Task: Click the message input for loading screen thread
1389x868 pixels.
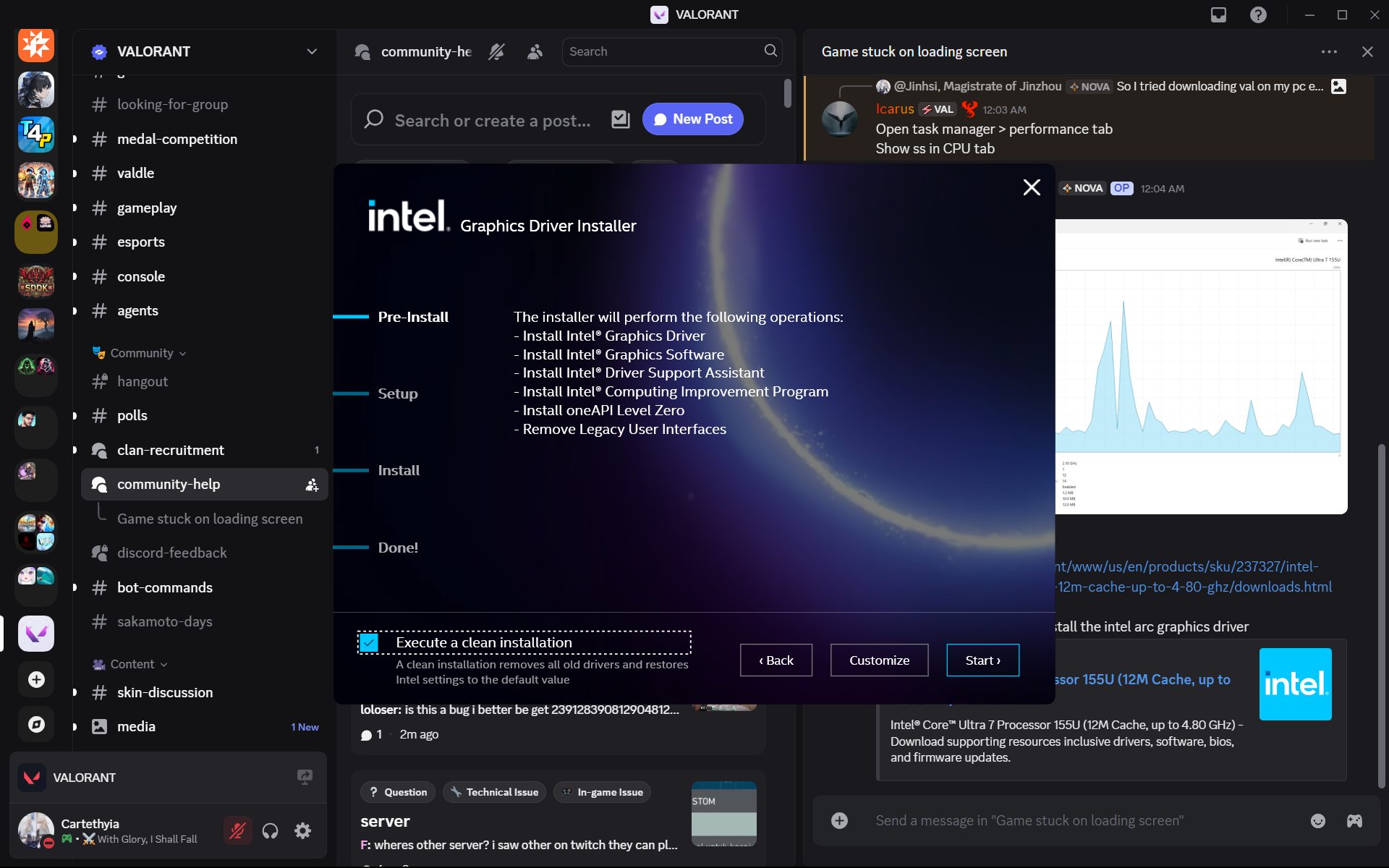Action: pyautogui.click(x=1029, y=820)
